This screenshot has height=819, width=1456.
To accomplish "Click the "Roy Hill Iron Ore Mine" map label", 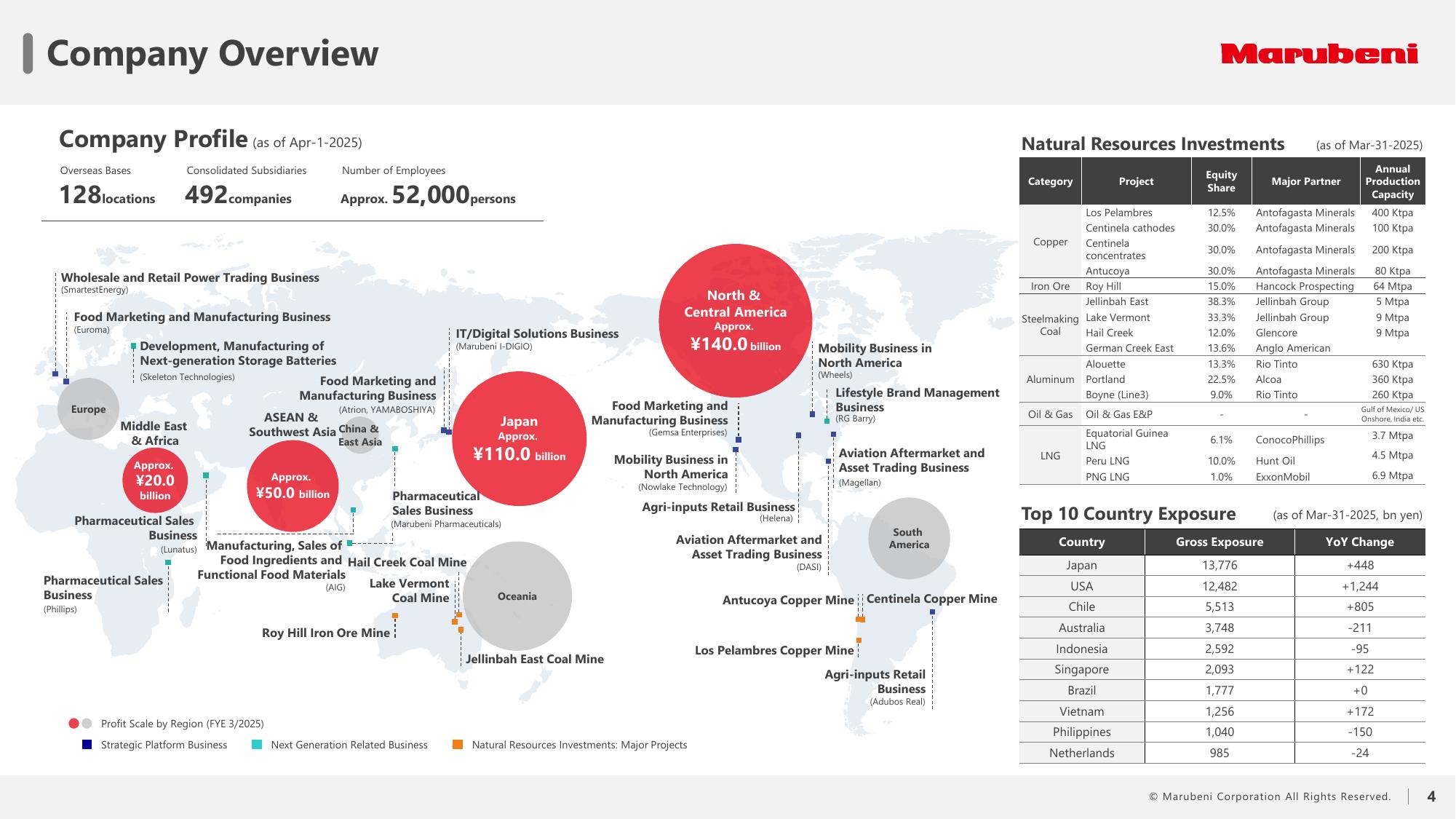I will coord(326,633).
